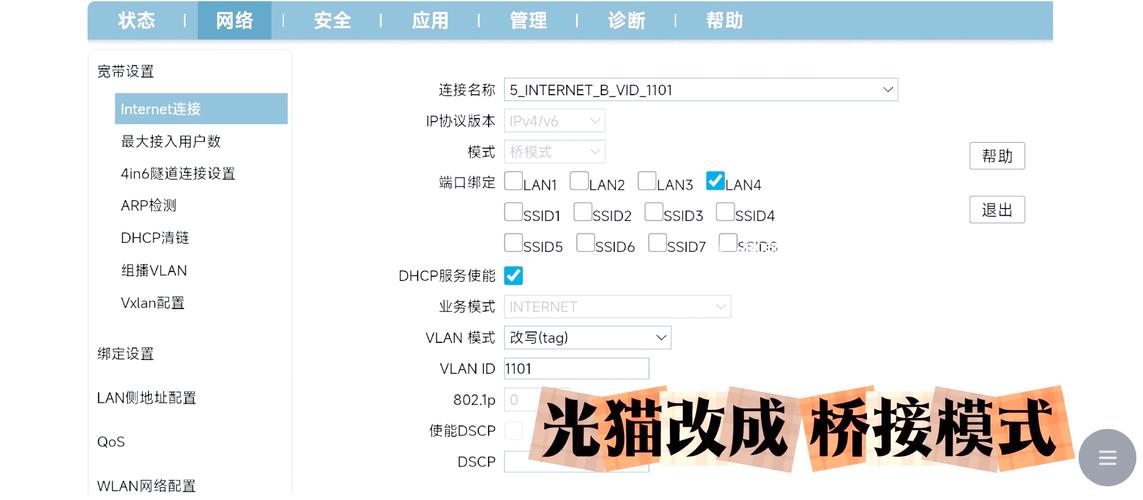Tick the SSID8 checkbox

727,243
